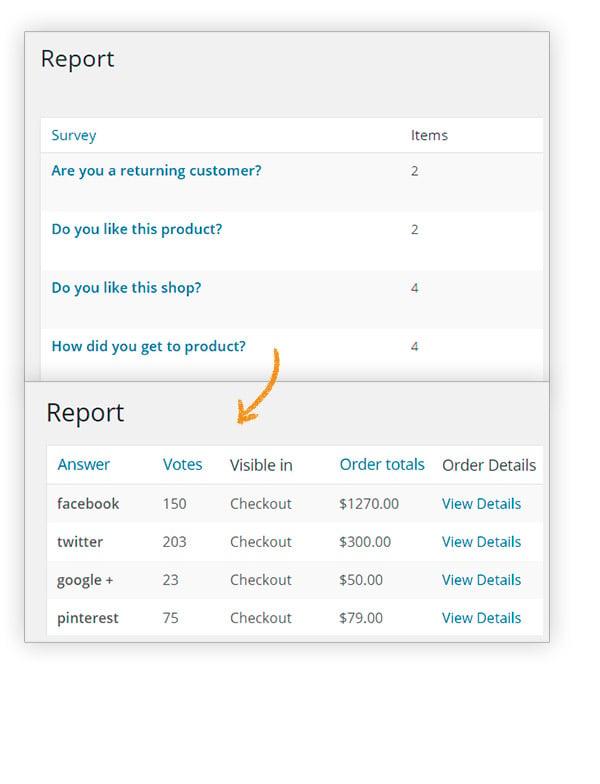Open 'Do you like this product?' survey
600x784 pixels.
coord(136,230)
